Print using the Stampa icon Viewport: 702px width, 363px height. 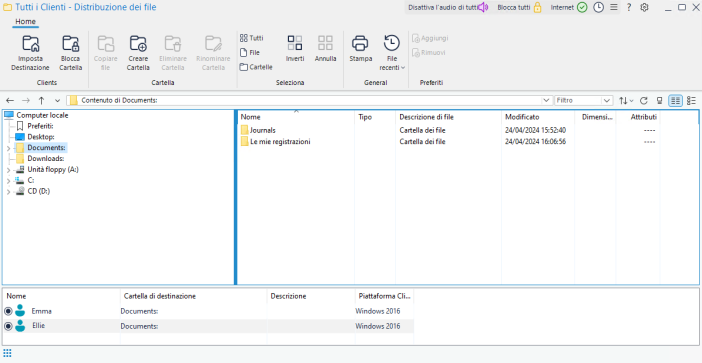360,43
